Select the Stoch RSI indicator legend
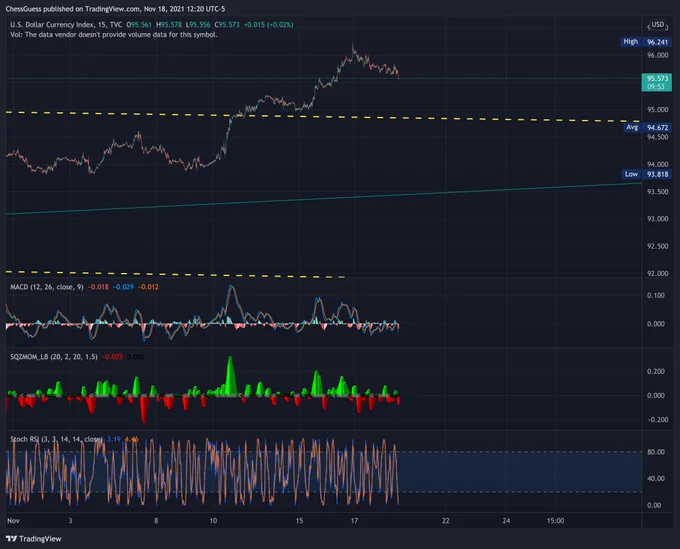Viewport: 680px width, 549px height. point(56,439)
